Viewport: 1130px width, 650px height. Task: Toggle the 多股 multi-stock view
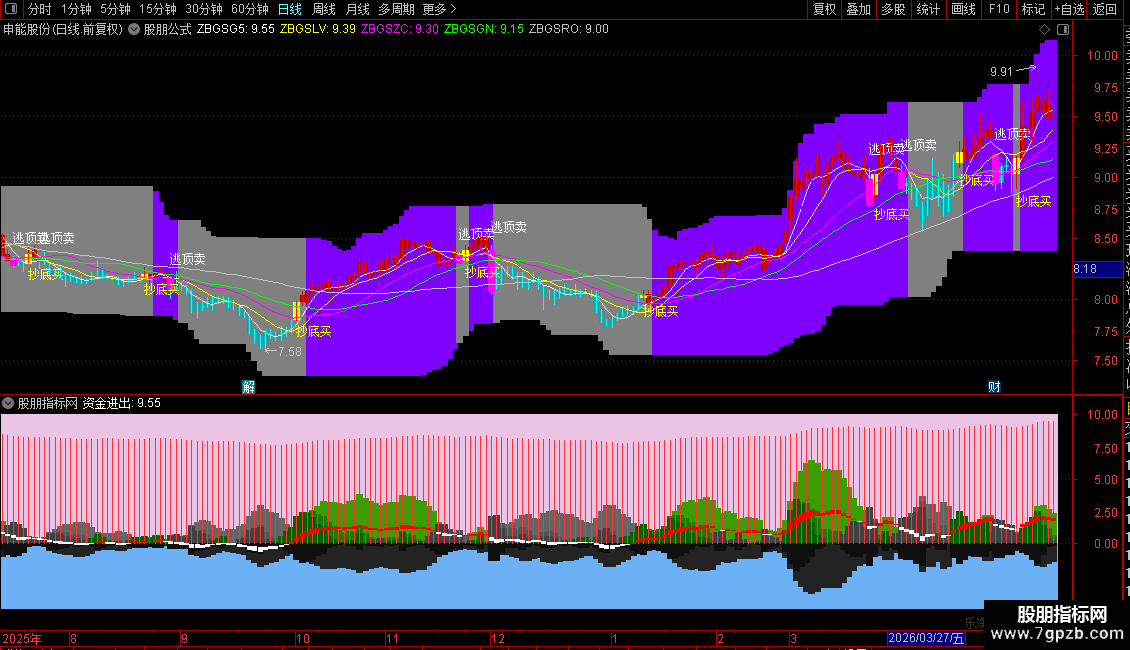point(894,9)
